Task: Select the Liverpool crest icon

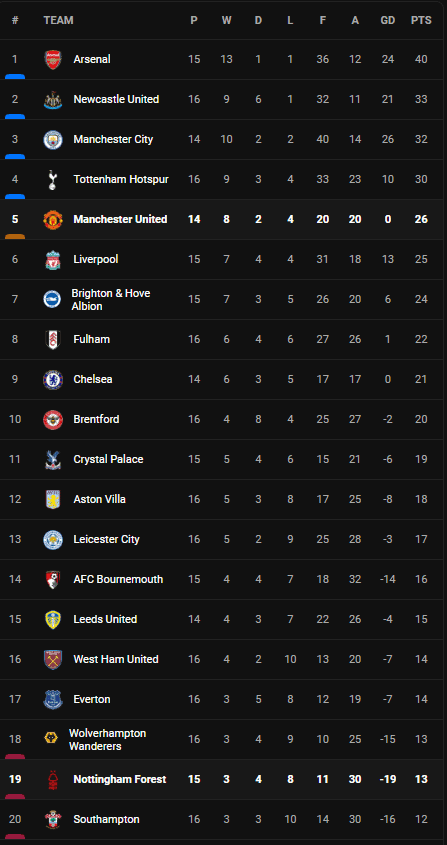Action: pos(53,259)
